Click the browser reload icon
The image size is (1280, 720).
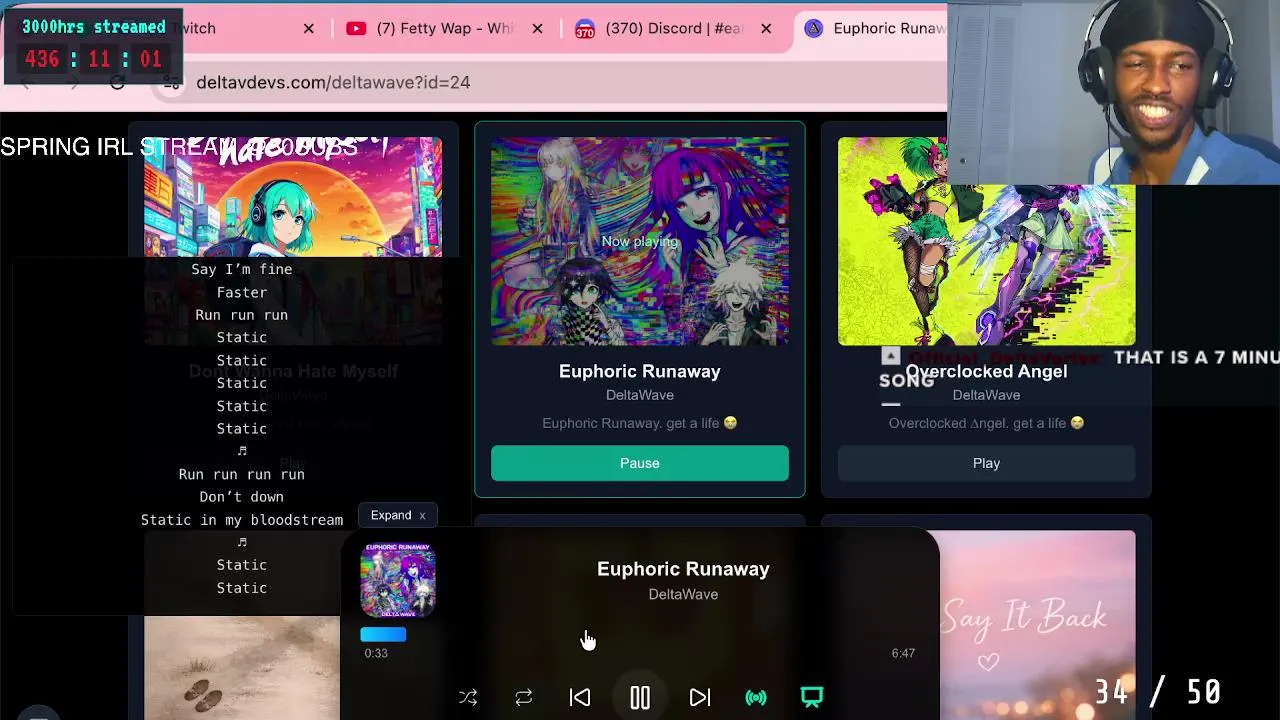click(118, 83)
